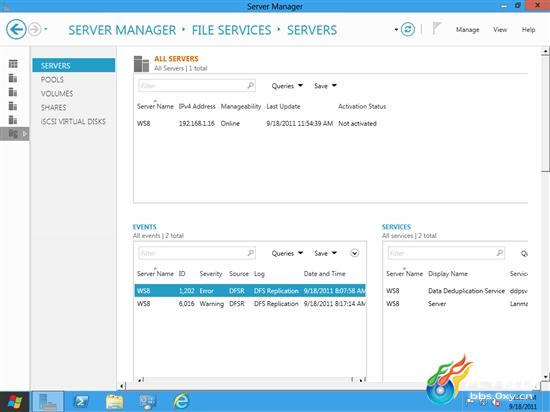The width and height of the screenshot is (550, 412).
Task: Select POOLS in the navigation list
Action: [52, 80]
